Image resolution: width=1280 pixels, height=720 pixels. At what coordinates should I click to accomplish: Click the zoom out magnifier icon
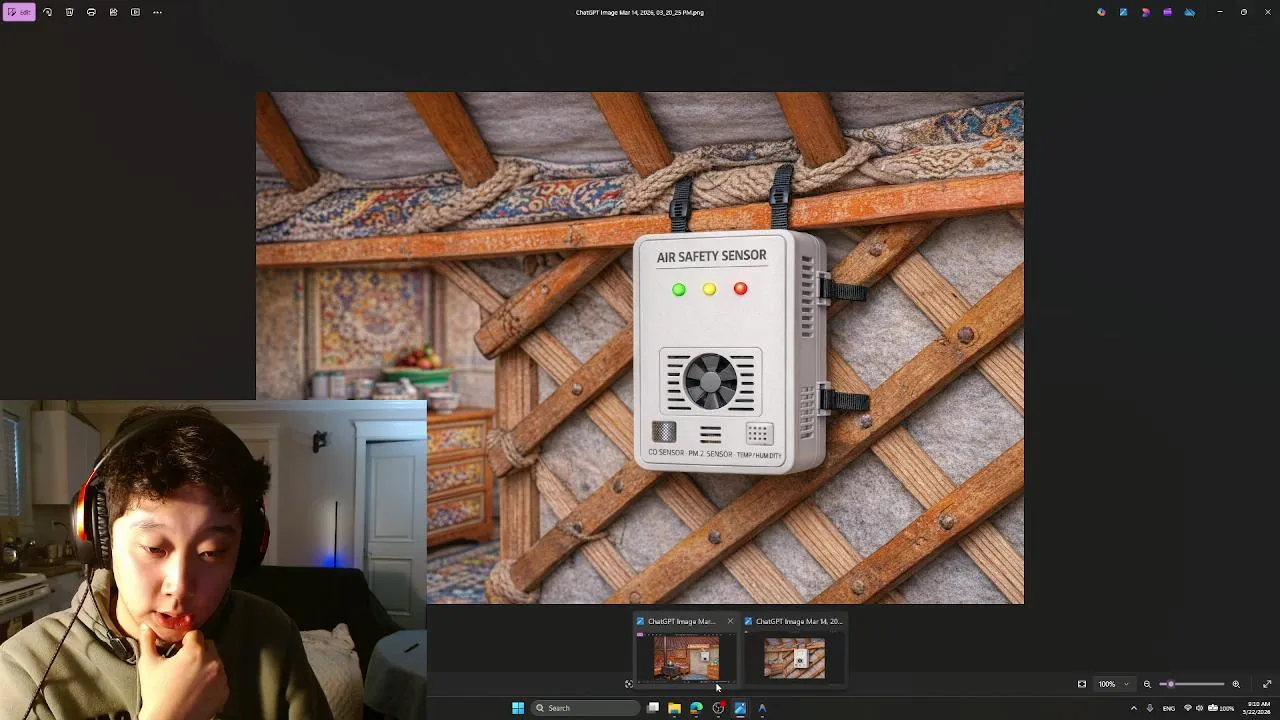[1147, 684]
